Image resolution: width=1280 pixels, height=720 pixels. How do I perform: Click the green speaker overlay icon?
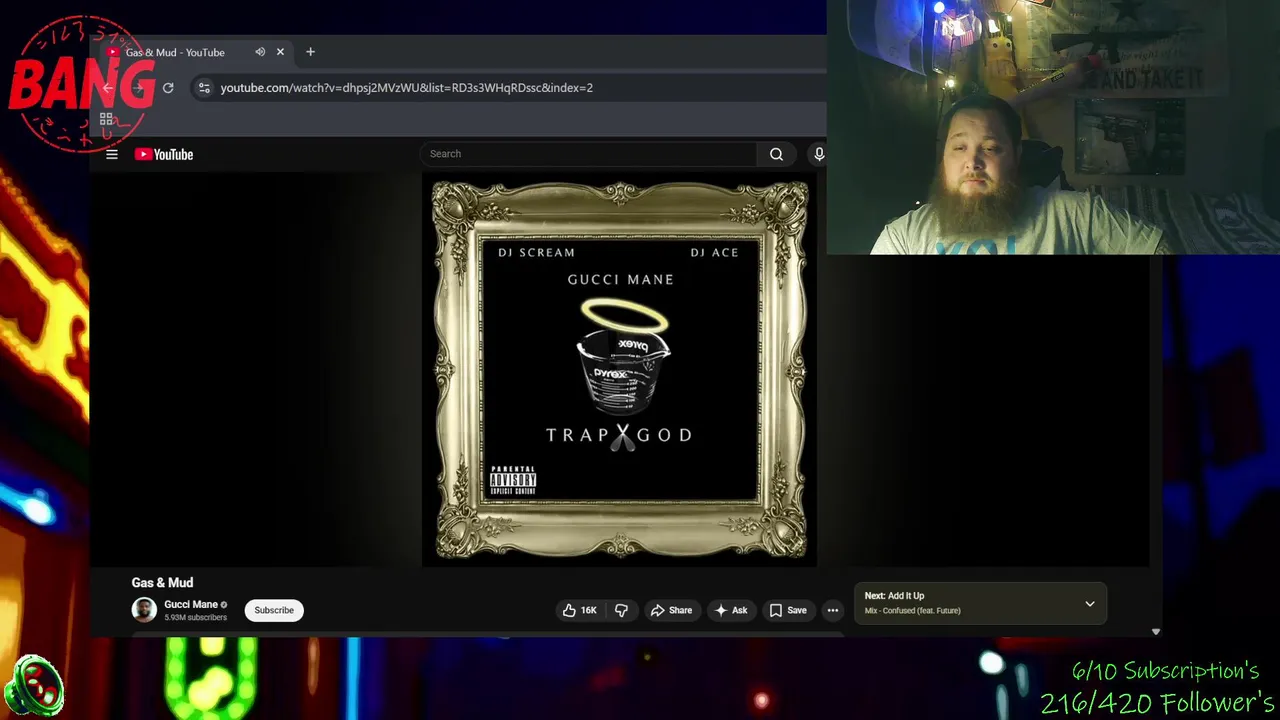(x=34, y=686)
